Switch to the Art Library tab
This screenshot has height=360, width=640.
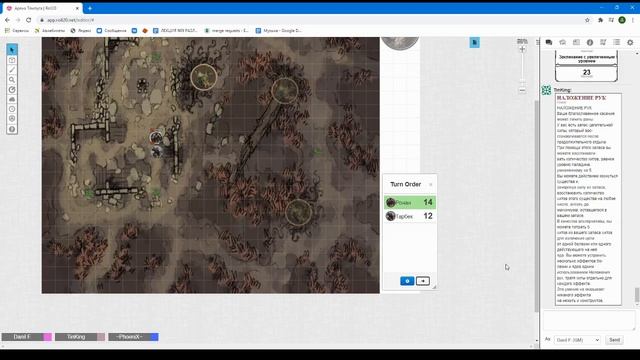pyautogui.click(x=562, y=42)
